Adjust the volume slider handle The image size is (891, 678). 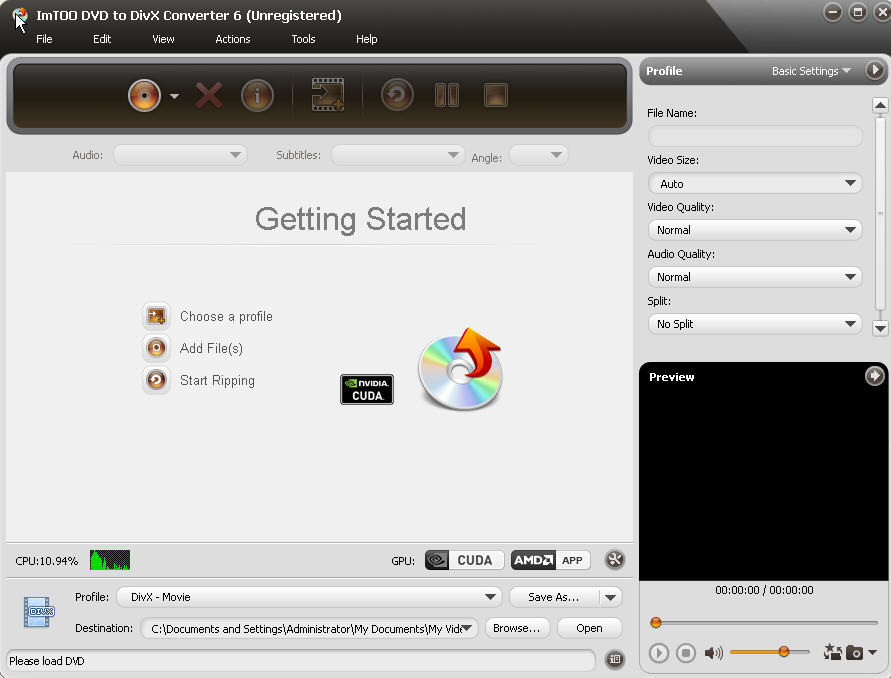(x=784, y=651)
